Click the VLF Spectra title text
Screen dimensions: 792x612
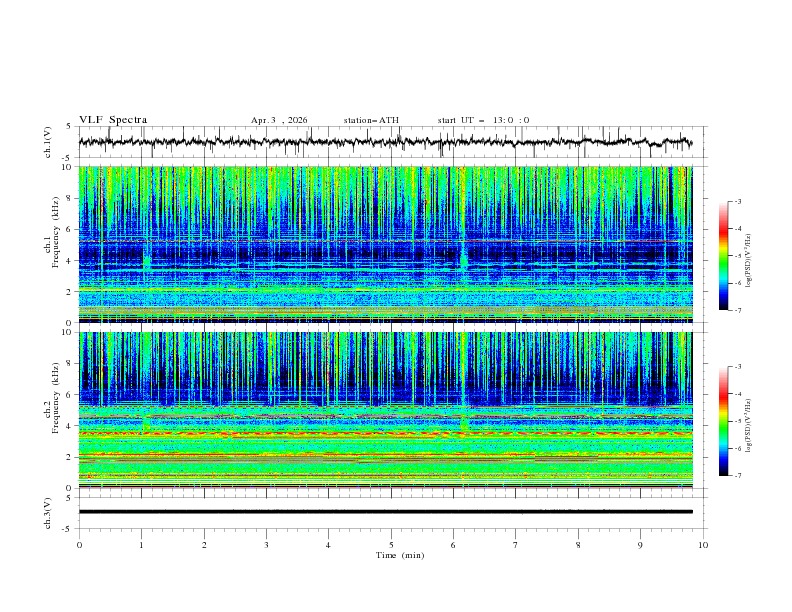[x=113, y=120]
